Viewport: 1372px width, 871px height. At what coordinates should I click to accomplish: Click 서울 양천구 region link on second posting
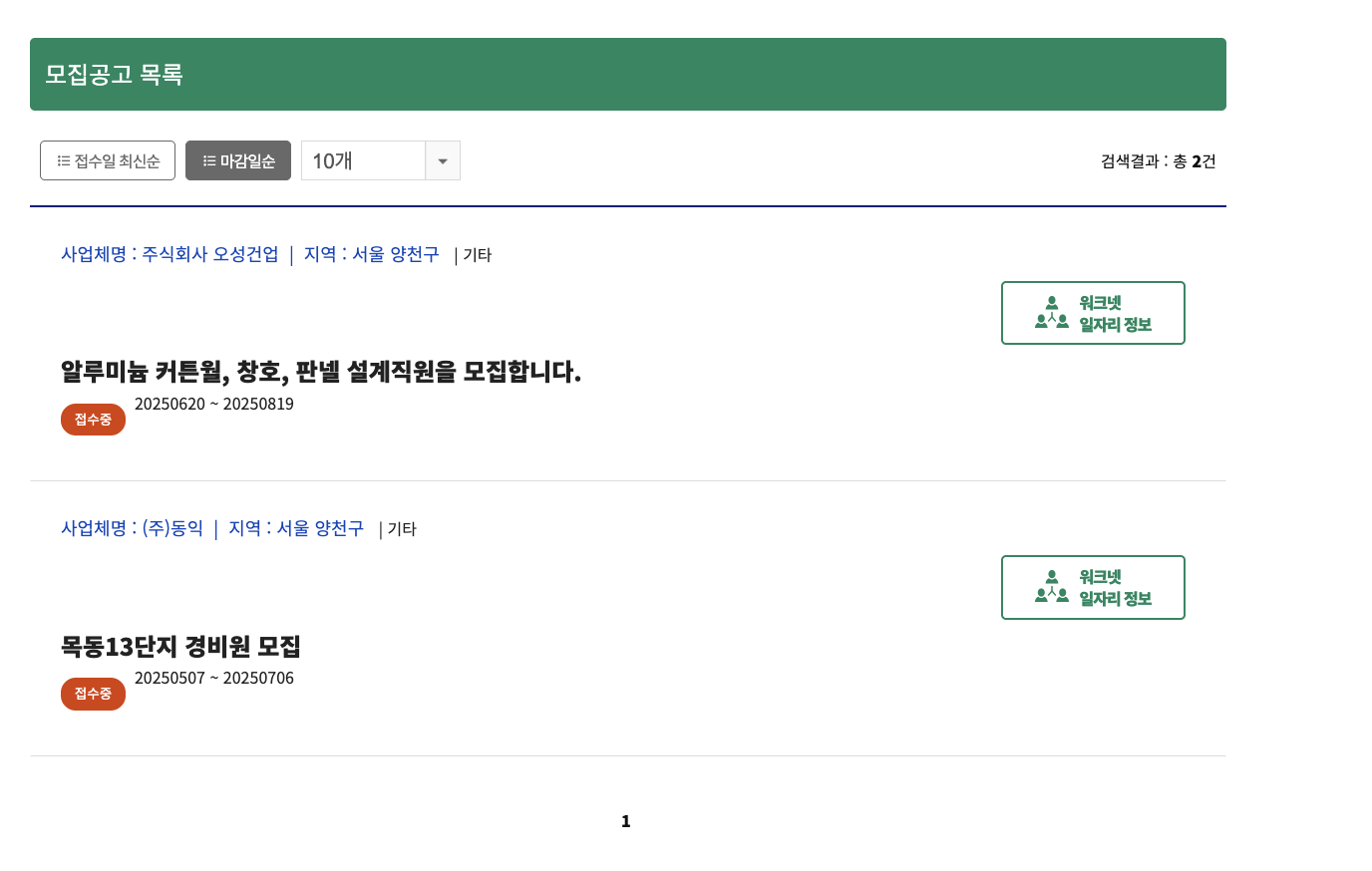[x=319, y=528]
